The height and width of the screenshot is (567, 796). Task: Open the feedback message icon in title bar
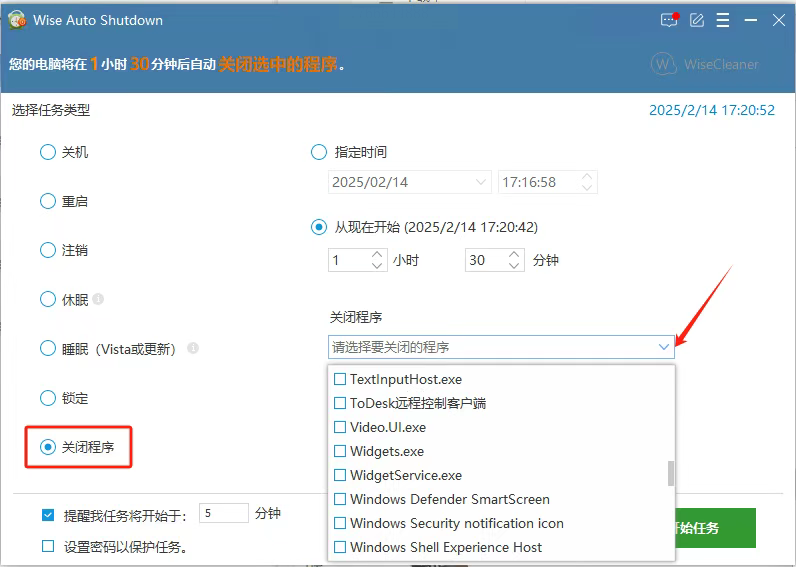[x=669, y=20]
